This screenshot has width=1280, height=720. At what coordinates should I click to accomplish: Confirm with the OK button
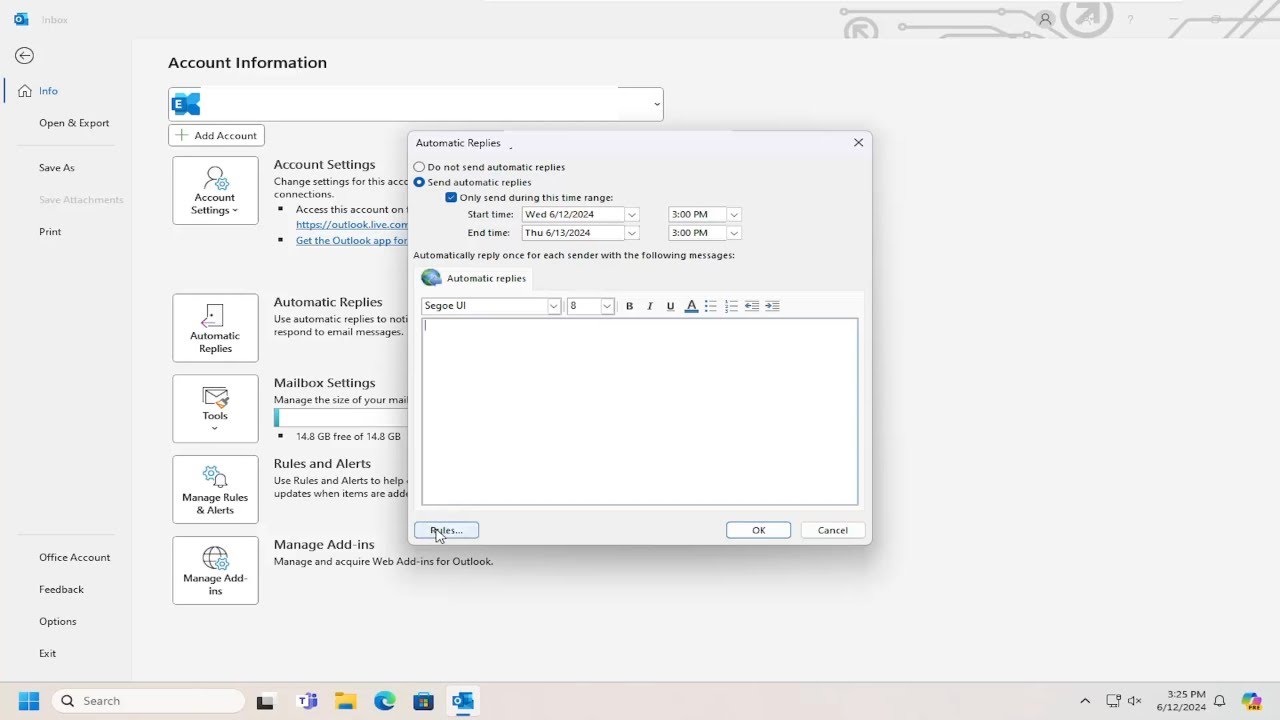click(x=758, y=530)
